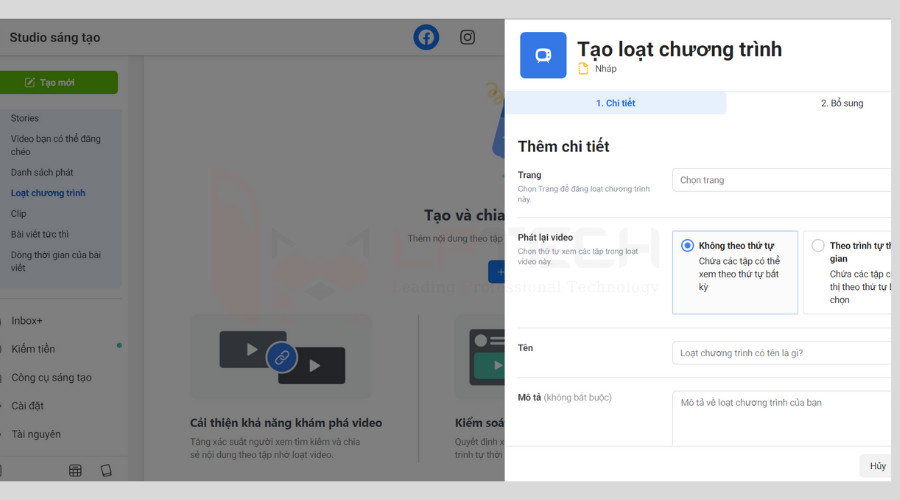Click Cải thiện khả năng khám phá video heading
The image size is (900, 500).
pyautogui.click(x=286, y=423)
